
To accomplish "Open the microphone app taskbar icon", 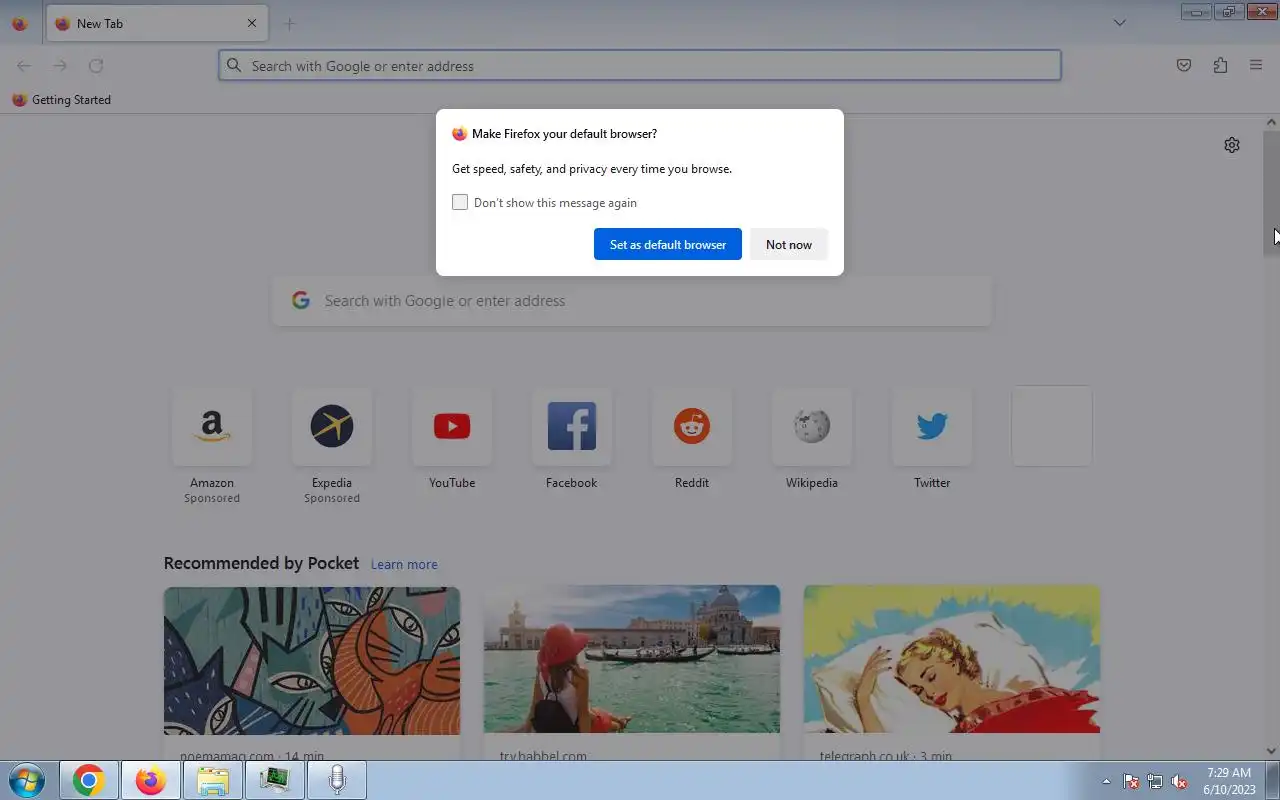I will (x=337, y=780).
